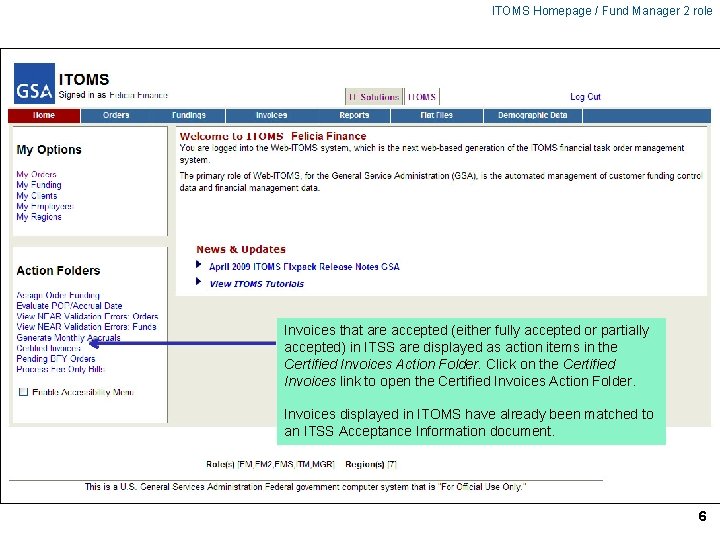Click the Role(s) status text
This screenshot has height=540, width=720.
[x=270, y=464]
